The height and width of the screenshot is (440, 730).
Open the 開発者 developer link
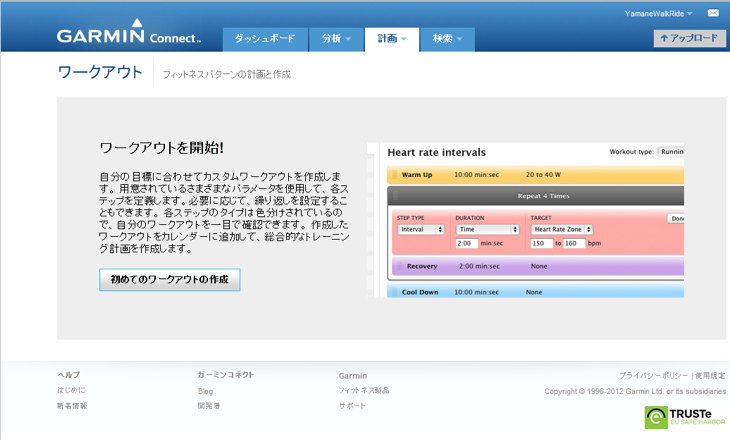pyautogui.click(x=209, y=406)
